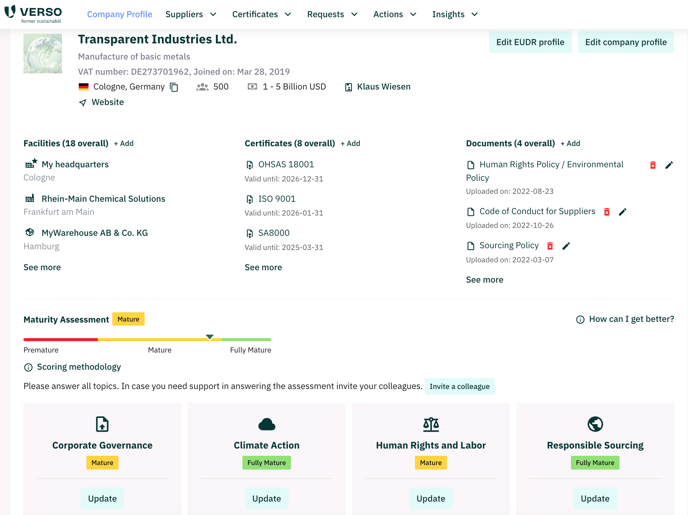See more documents
Image resolution: width=688 pixels, height=515 pixels.
(484, 279)
